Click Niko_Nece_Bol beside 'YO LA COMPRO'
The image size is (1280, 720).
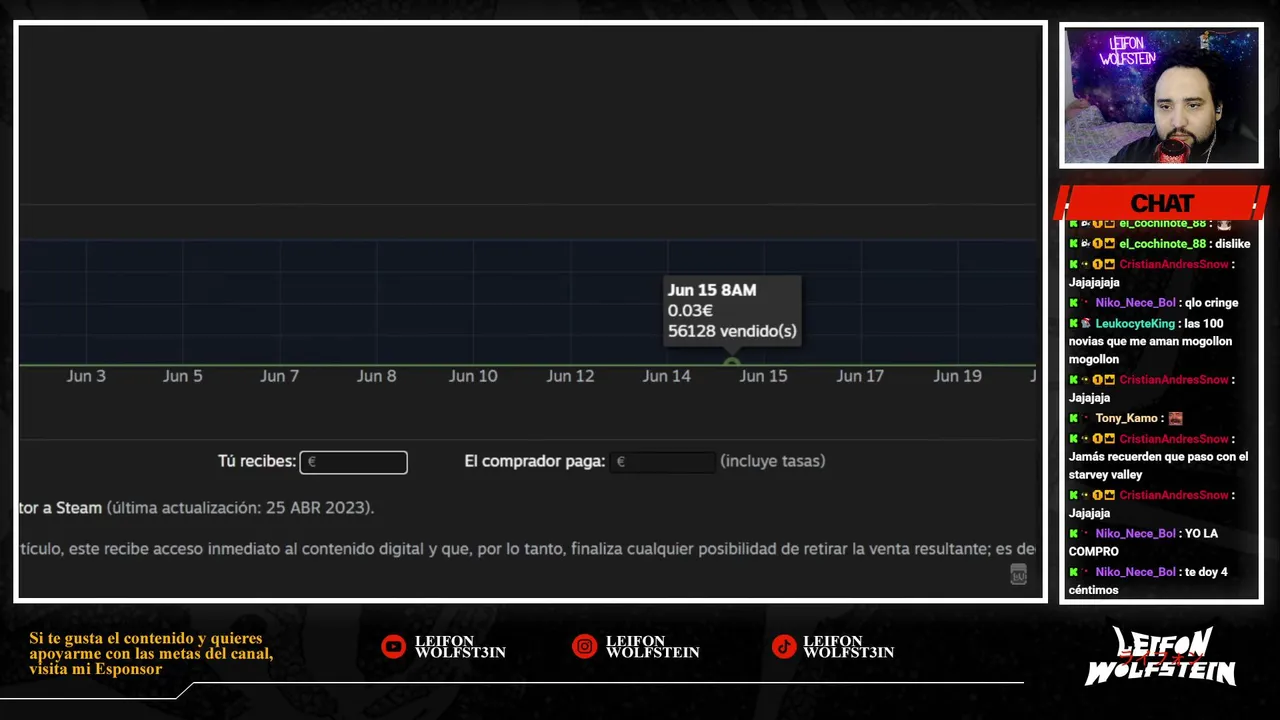1135,533
